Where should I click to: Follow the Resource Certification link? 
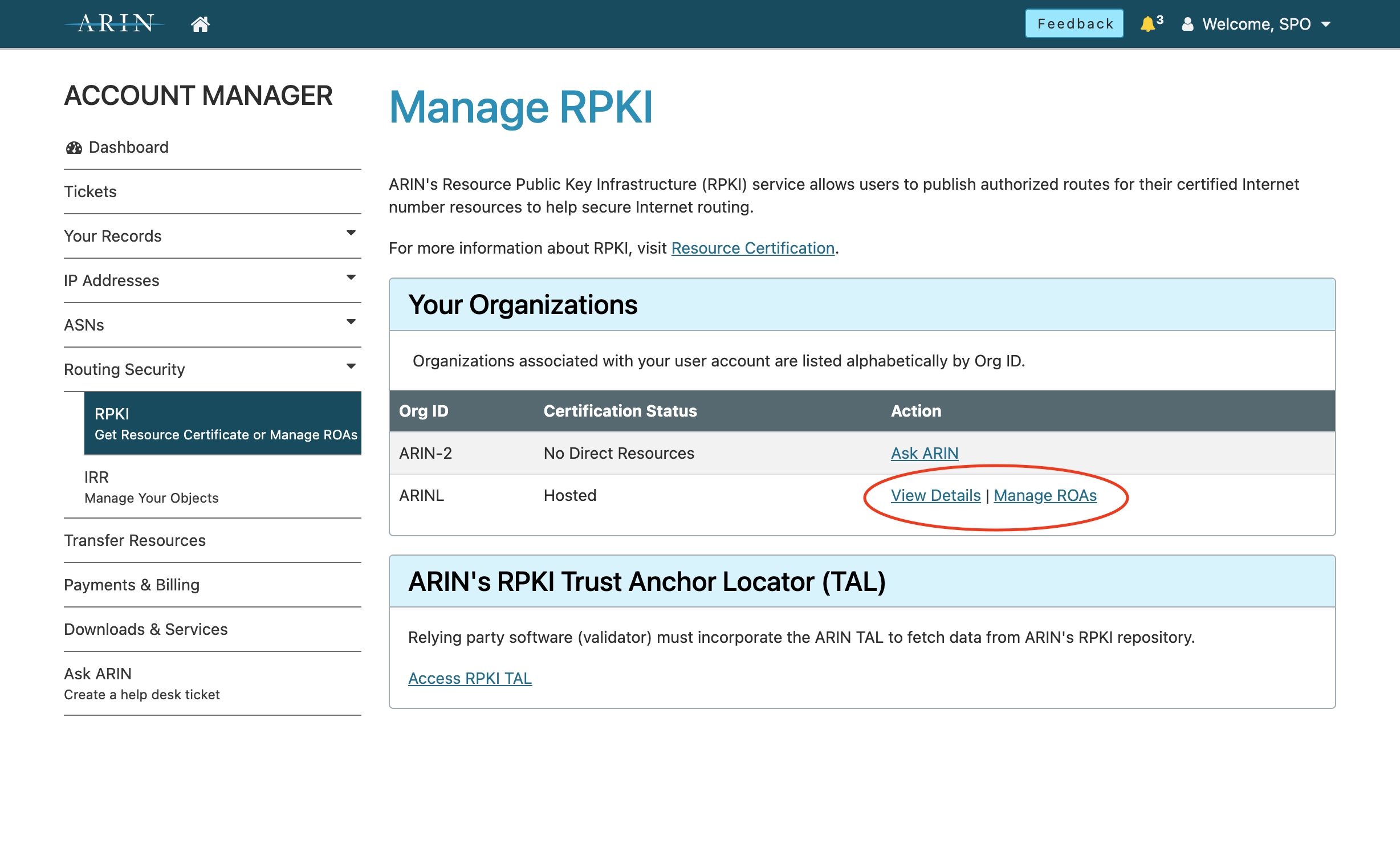click(x=753, y=248)
